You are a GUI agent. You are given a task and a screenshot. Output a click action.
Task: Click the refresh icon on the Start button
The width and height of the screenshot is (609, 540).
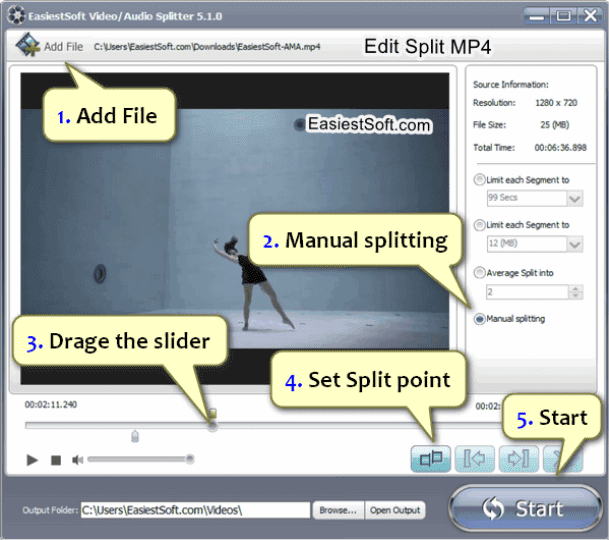[x=493, y=508]
